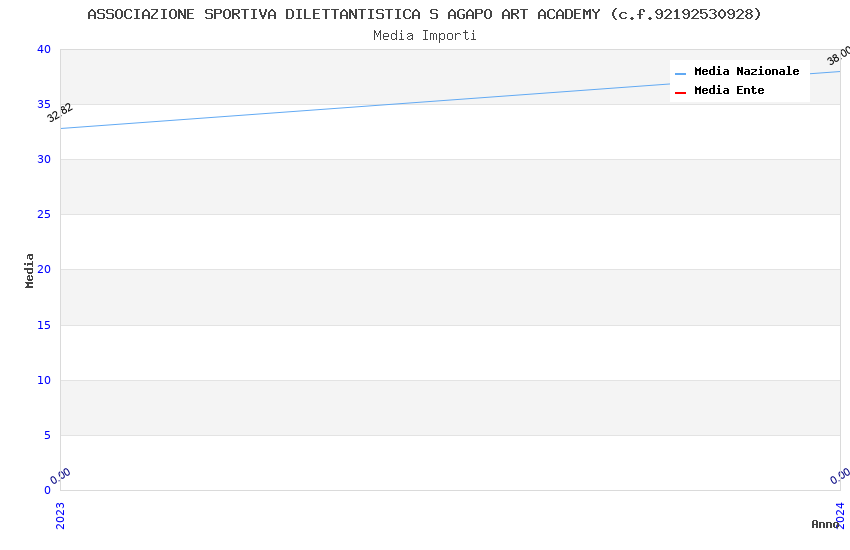Click the Media Importi subtitle
Image resolution: width=850 pixels, height=550 pixels.
pyautogui.click(x=424, y=36)
